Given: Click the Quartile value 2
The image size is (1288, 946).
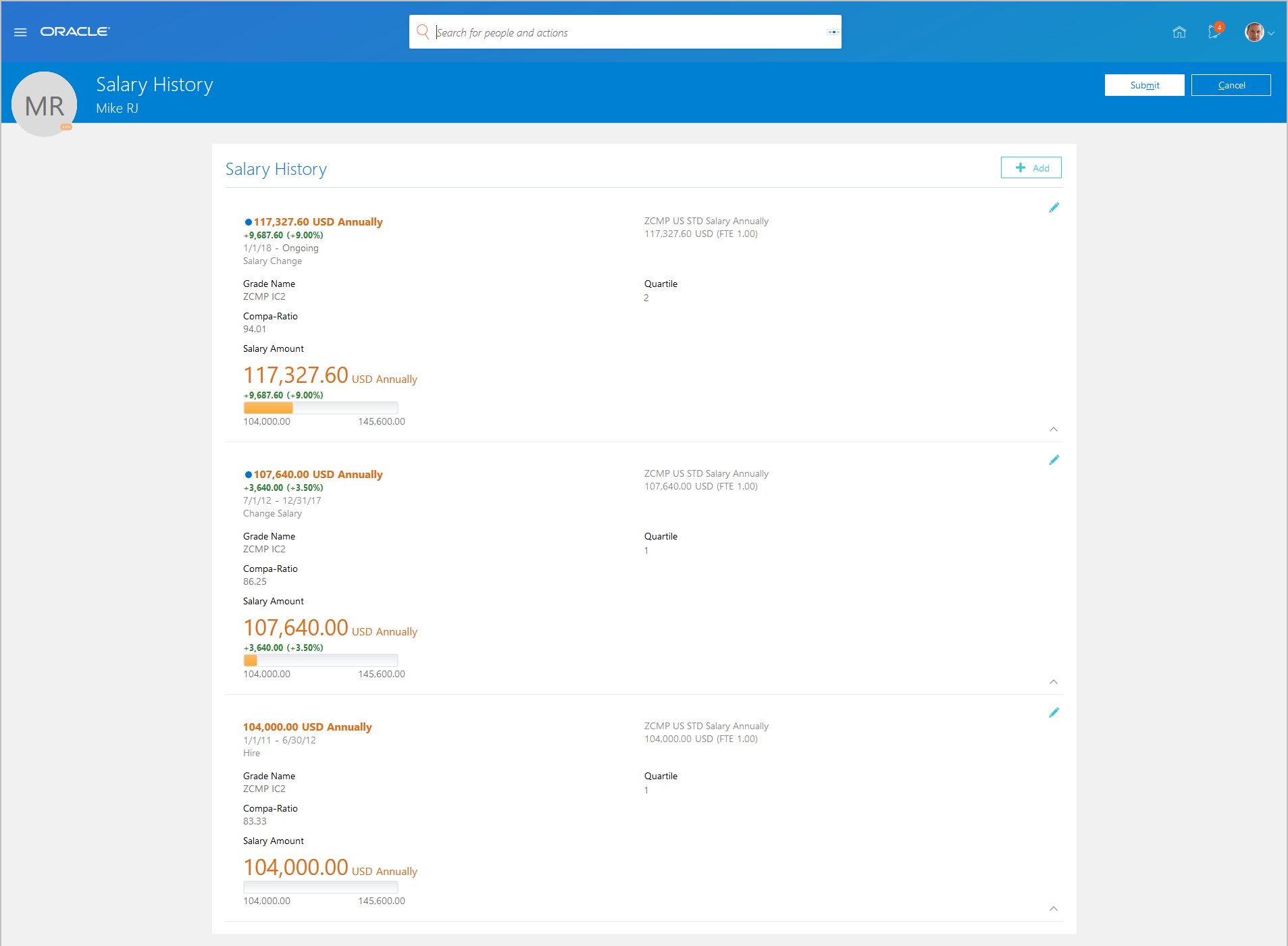Looking at the screenshot, I should (646, 298).
